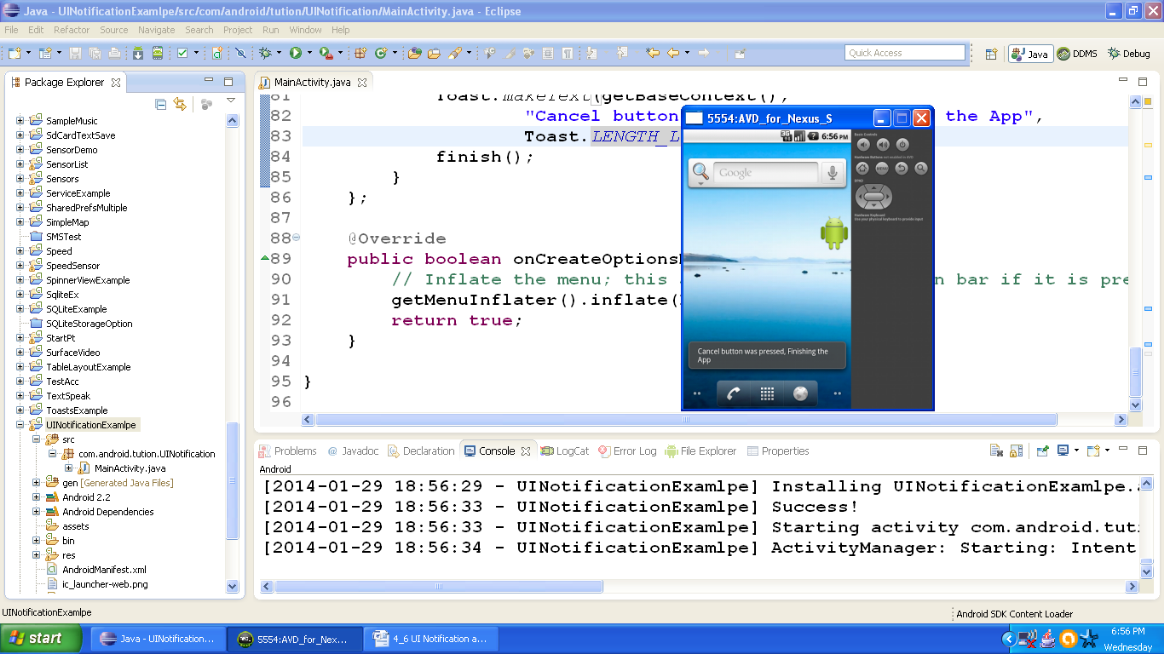Click the Java perspective button
The height and width of the screenshot is (654, 1164).
1030,53
